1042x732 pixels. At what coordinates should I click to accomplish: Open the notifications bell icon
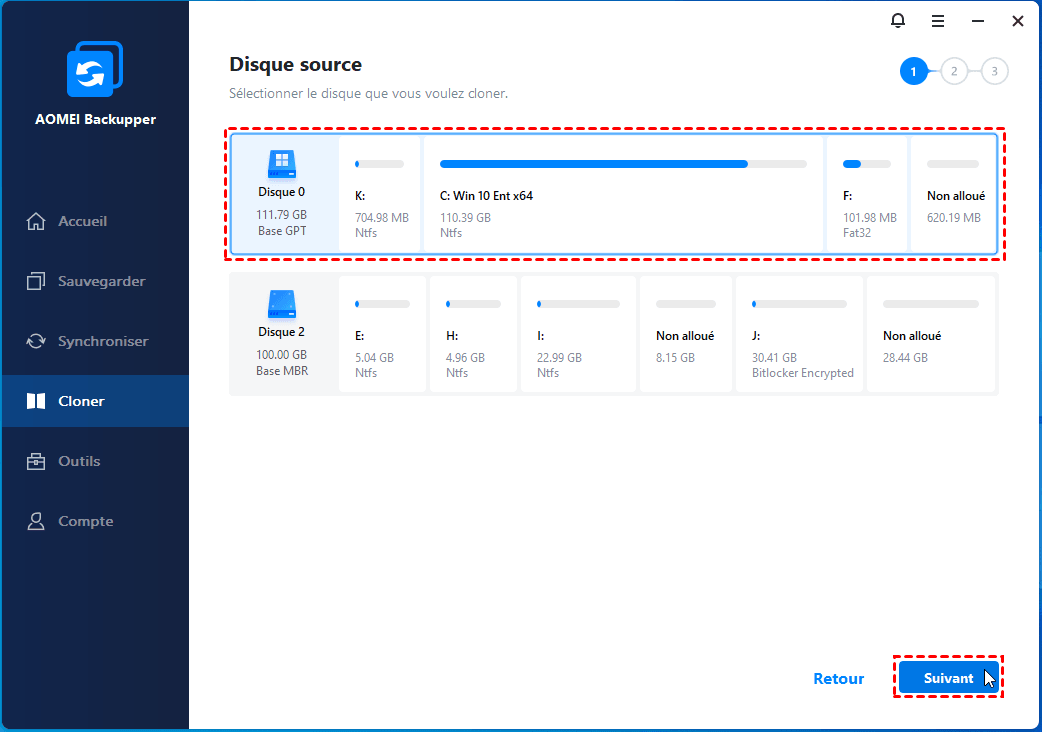[898, 21]
